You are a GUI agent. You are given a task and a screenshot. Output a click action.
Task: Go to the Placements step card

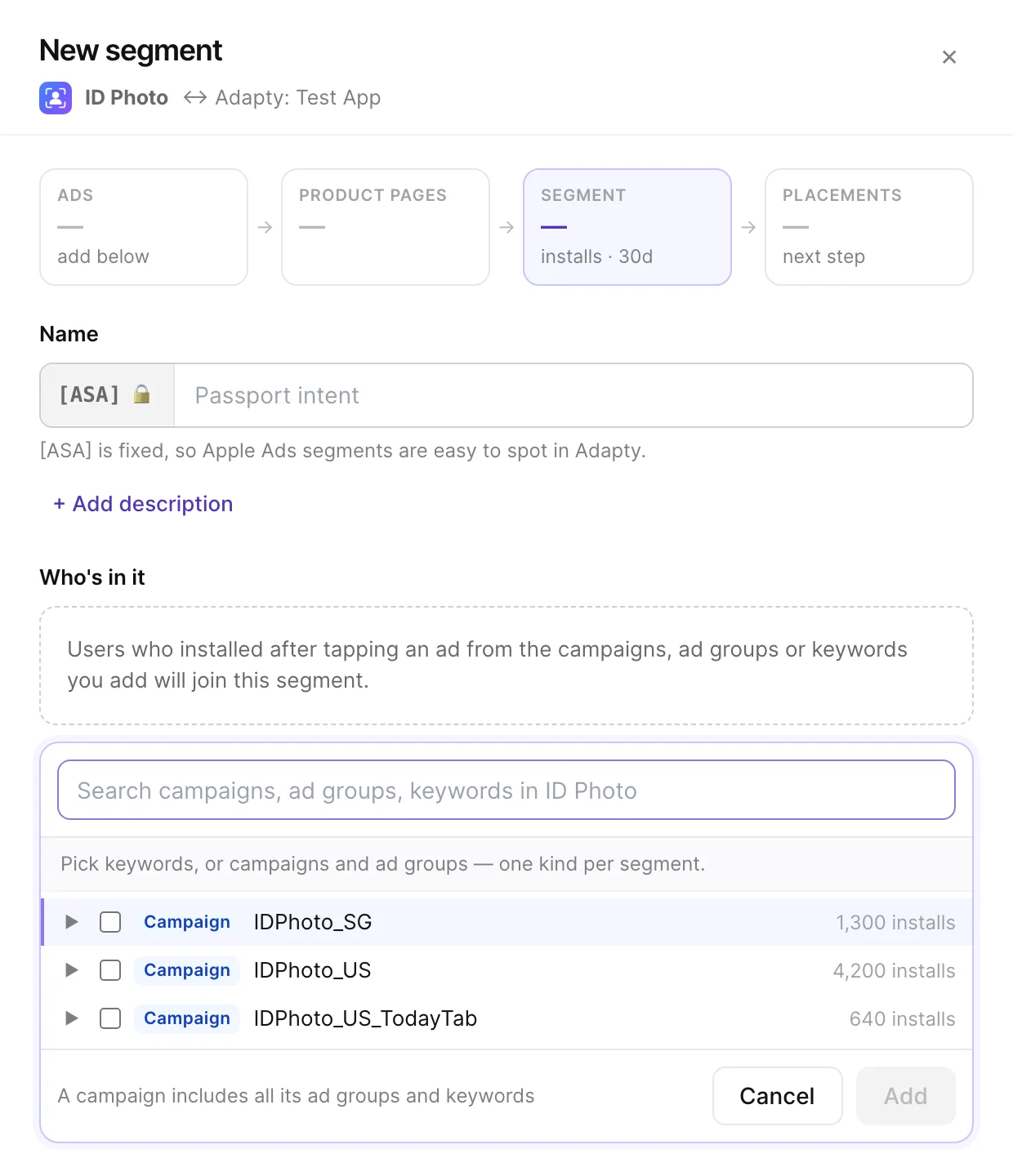pyautogui.click(x=869, y=227)
